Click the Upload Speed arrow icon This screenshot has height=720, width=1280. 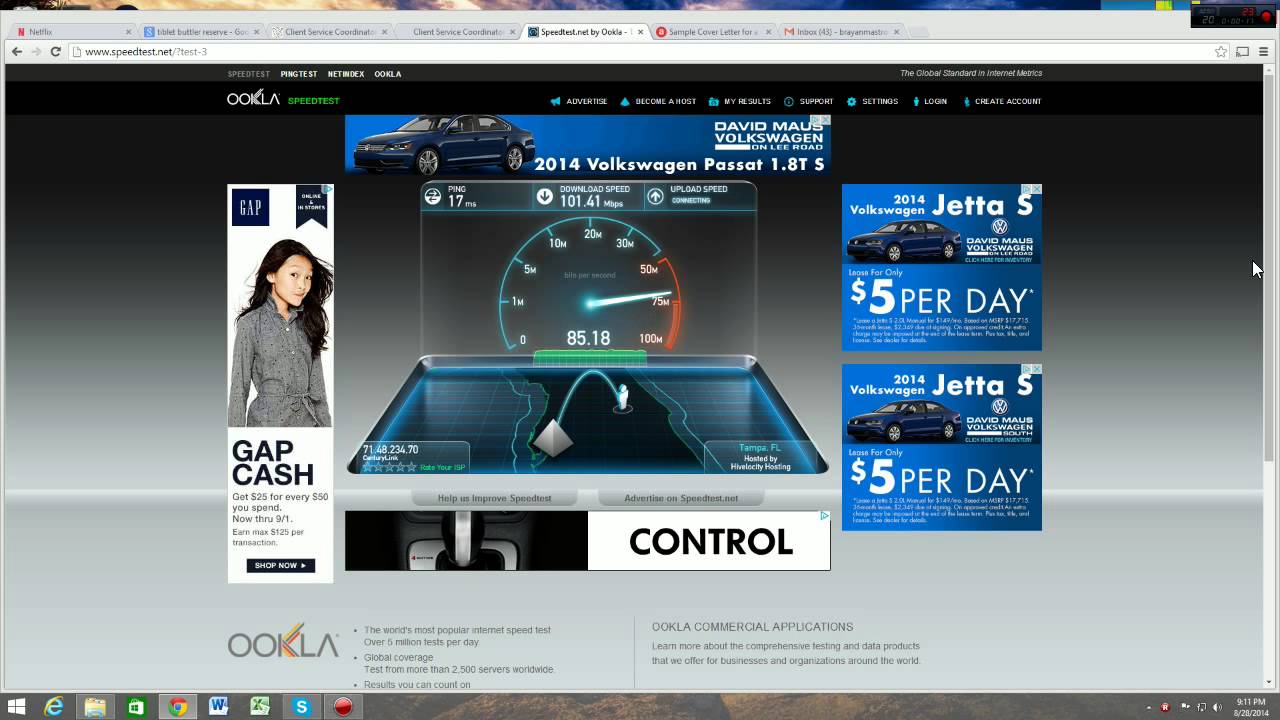[x=655, y=196]
